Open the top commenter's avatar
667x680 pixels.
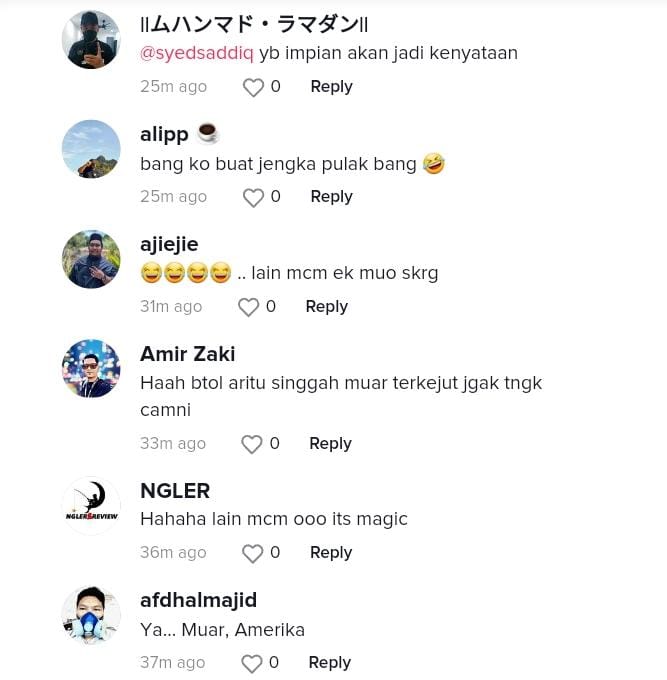tap(91, 40)
